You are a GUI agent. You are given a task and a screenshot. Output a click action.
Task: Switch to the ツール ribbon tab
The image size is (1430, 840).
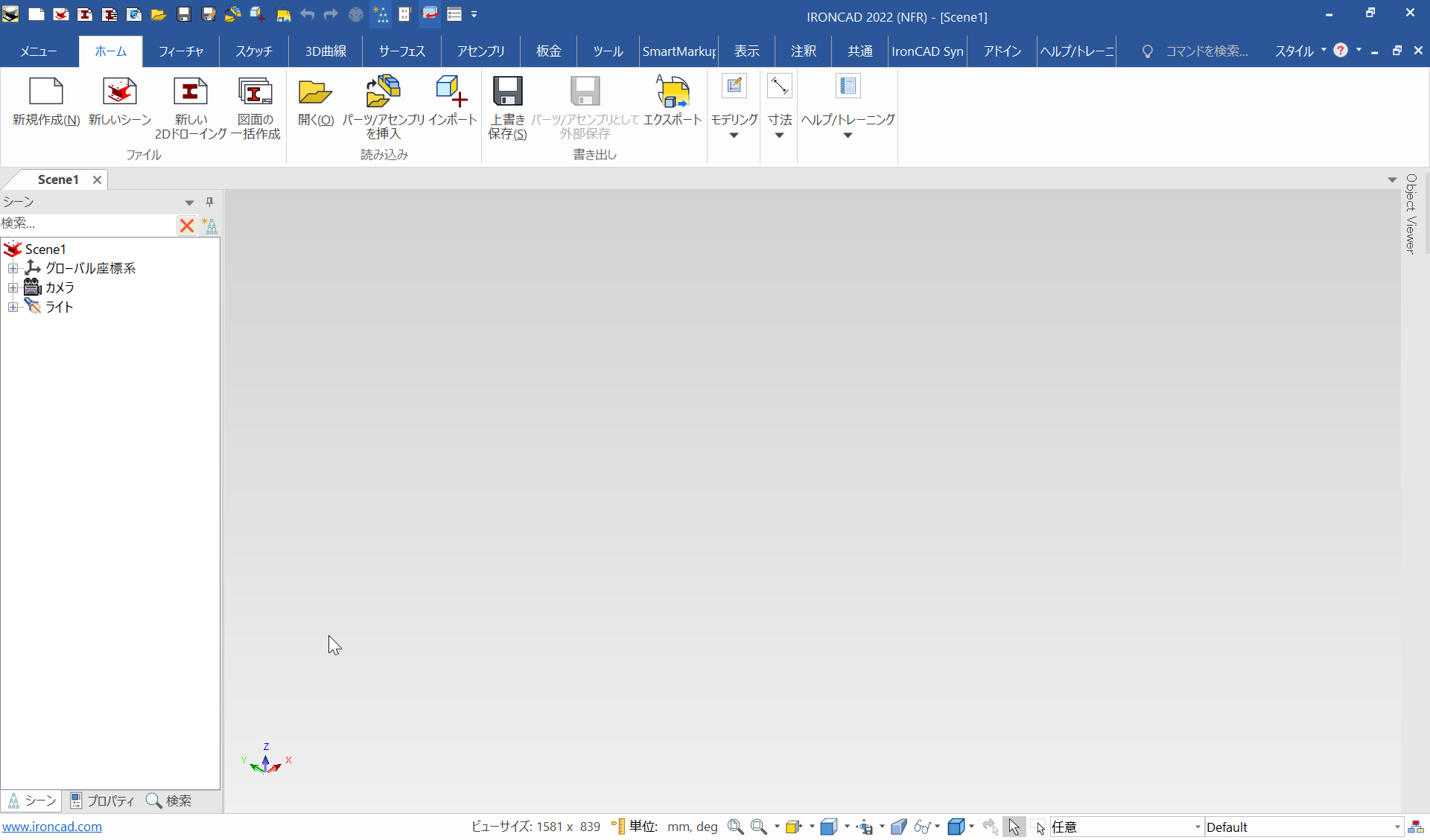tap(608, 51)
